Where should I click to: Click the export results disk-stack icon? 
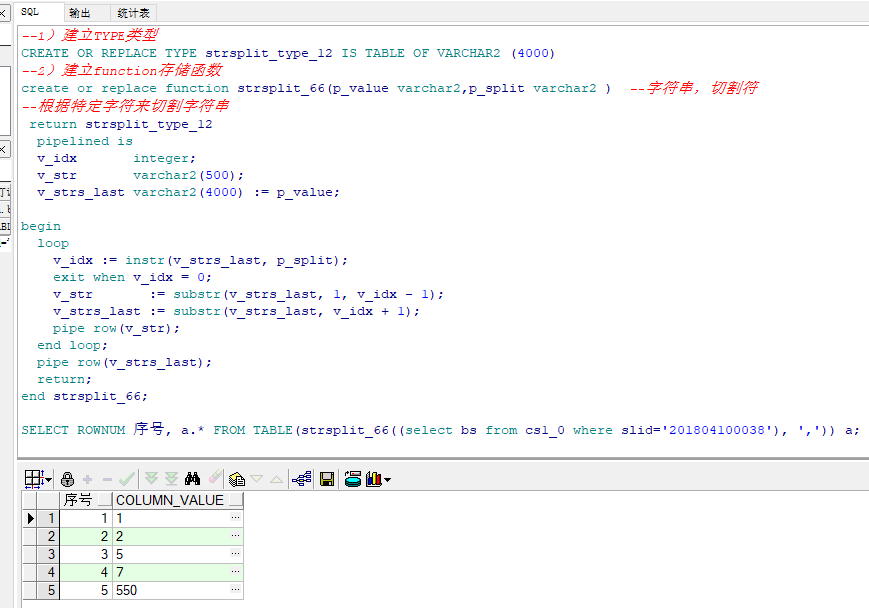[x=352, y=479]
